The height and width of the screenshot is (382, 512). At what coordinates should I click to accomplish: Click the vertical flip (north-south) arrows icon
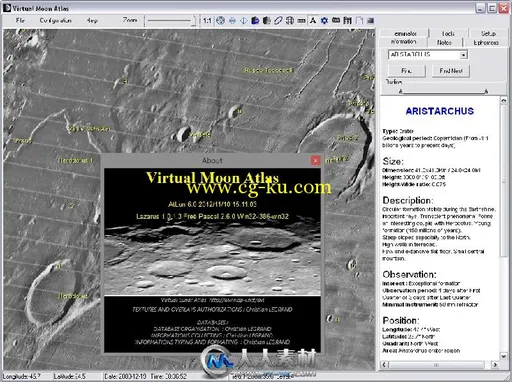pos(244,21)
